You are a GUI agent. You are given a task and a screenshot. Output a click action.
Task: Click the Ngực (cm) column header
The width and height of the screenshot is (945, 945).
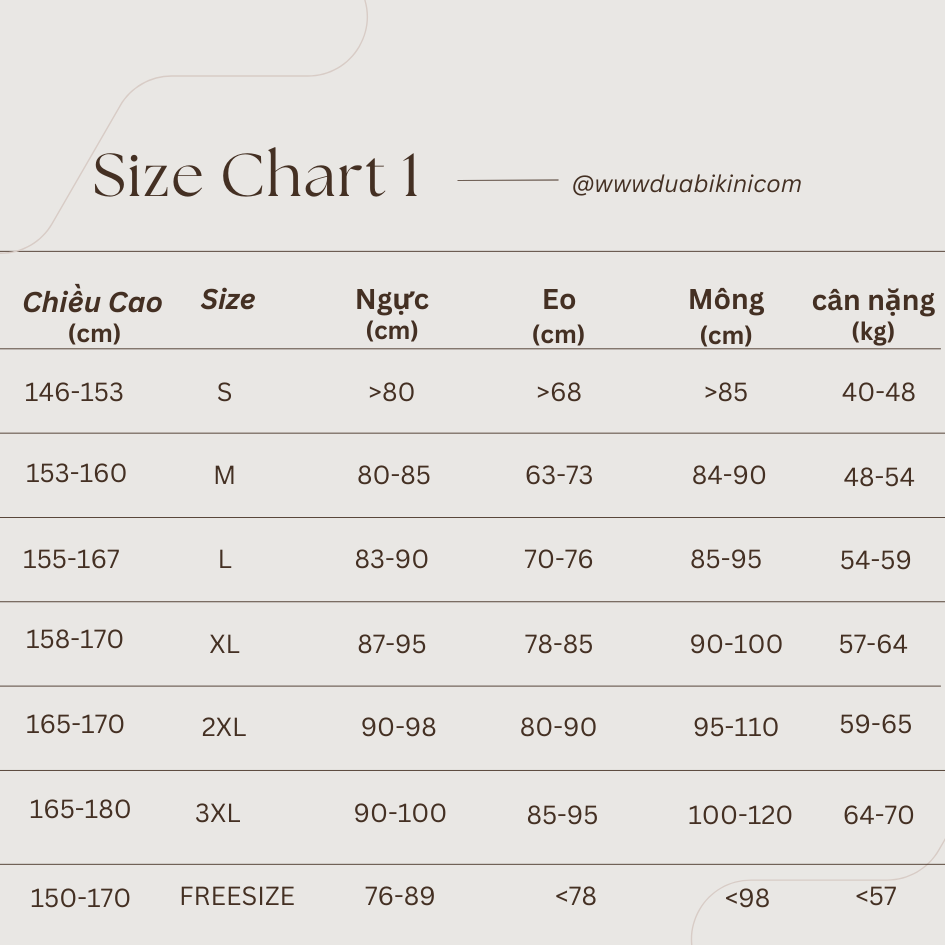pos(392,312)
